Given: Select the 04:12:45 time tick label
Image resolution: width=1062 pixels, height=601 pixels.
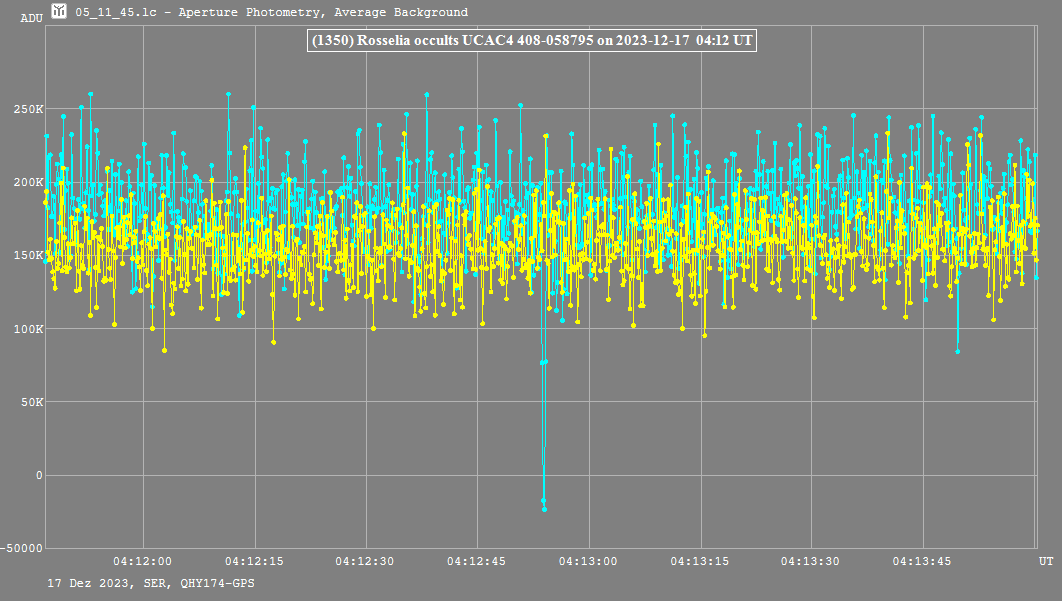Looking at the screenshot, I should point(476,562).
